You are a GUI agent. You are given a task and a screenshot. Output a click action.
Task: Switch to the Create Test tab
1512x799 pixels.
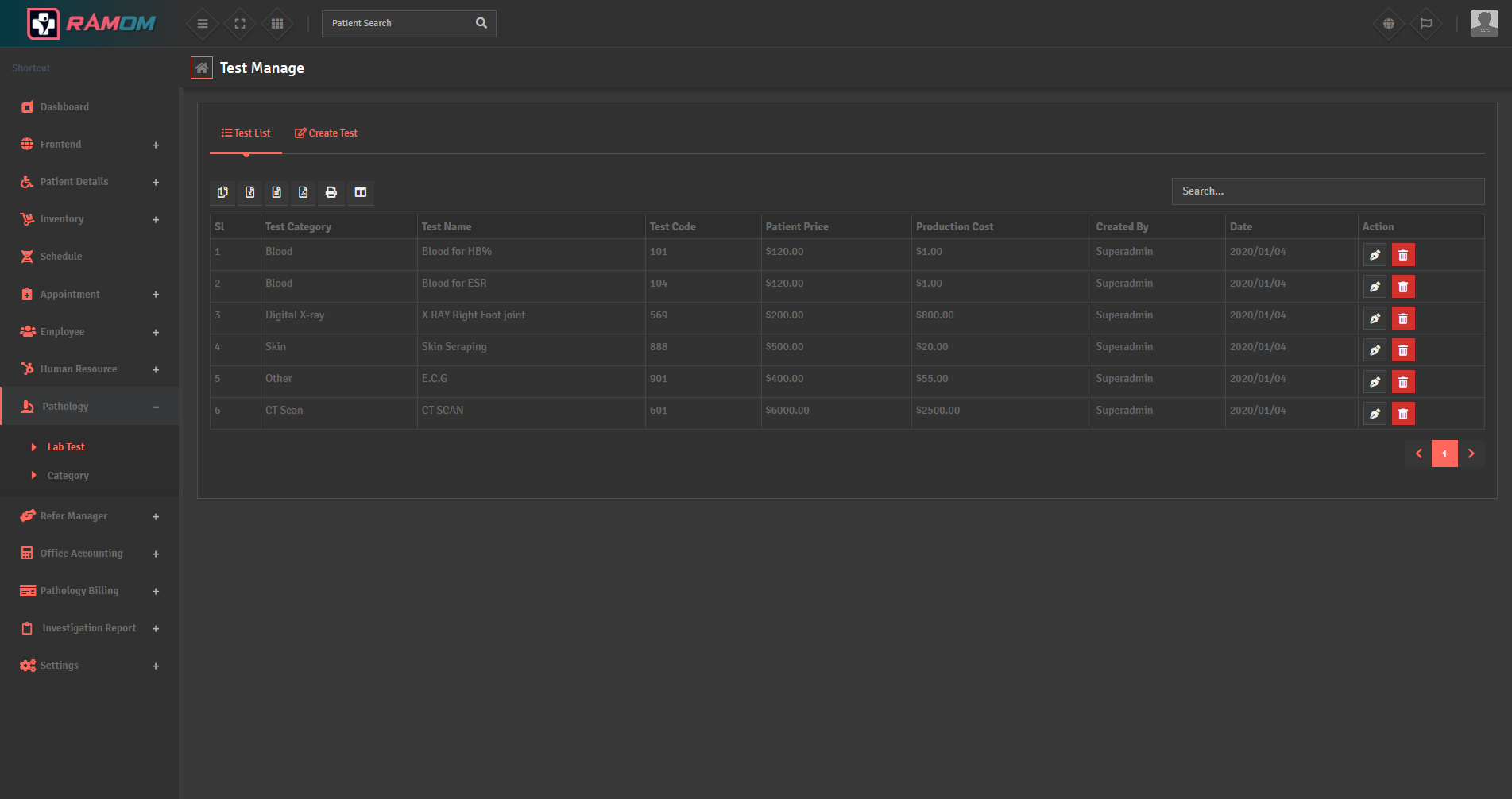pos(326,133)
